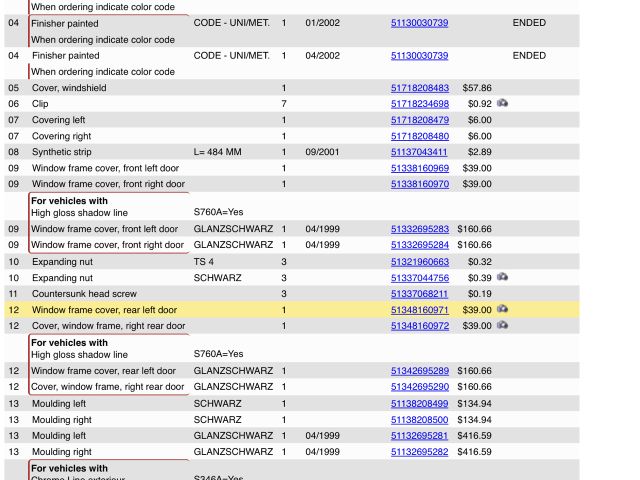Open Moulding right GLANZSCHWARZ part 51132695282

(x=419, y=452)
